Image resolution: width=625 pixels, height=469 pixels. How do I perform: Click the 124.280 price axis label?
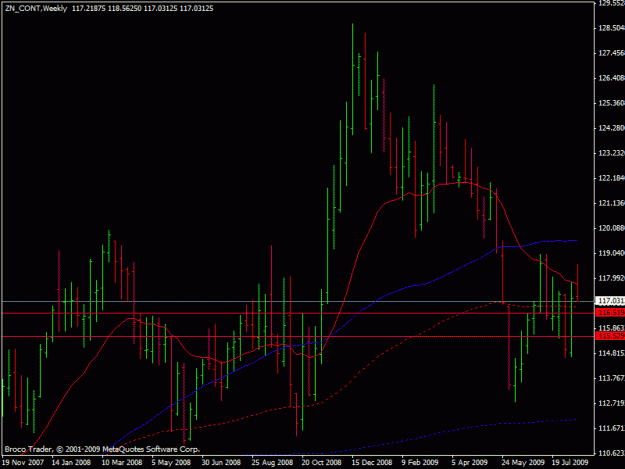click(x=611, y=128)
